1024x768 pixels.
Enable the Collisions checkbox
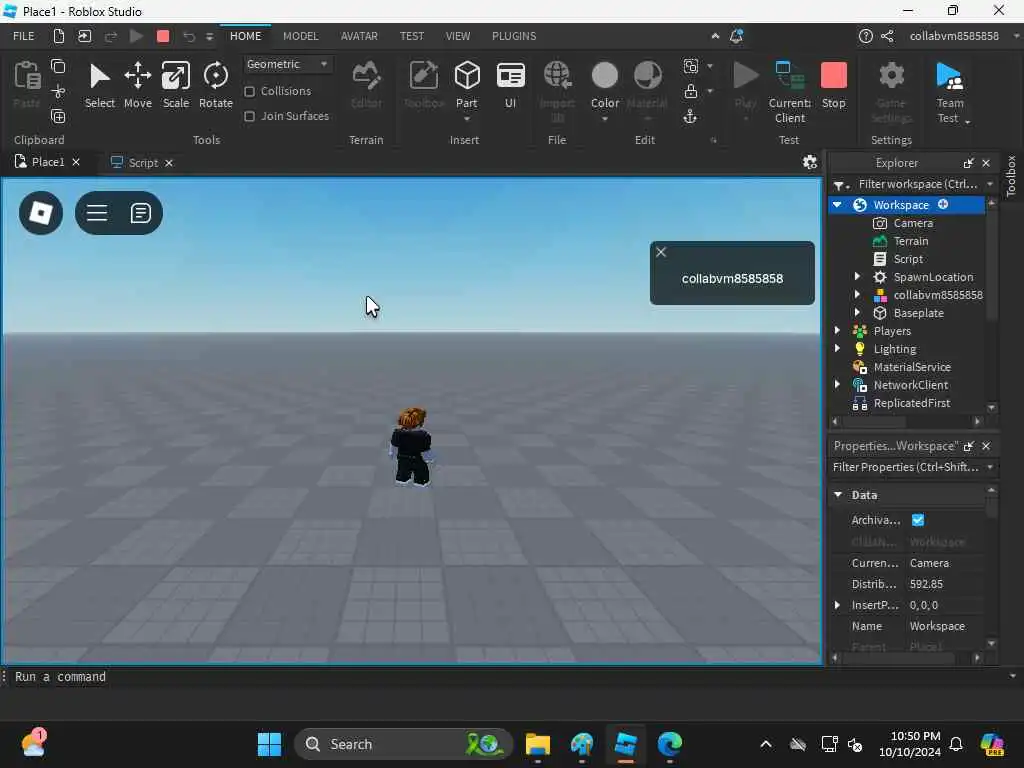pos(249,91)
